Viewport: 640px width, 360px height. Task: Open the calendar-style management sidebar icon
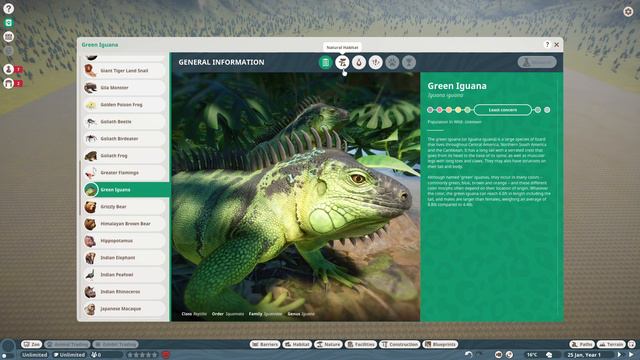(x=8, y=37)
